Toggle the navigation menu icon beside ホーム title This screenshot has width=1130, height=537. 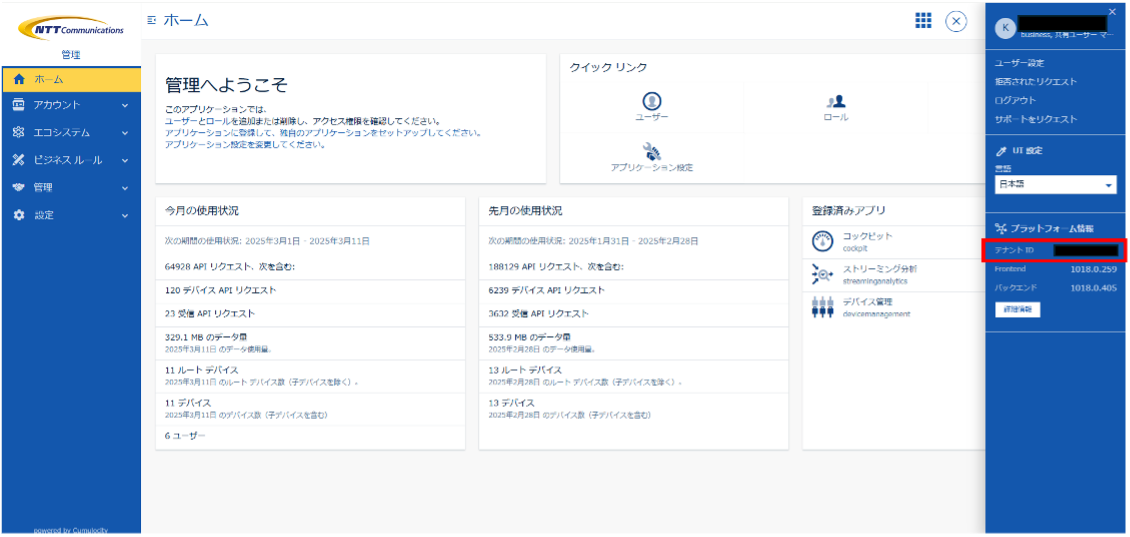(x=151, y=20)
